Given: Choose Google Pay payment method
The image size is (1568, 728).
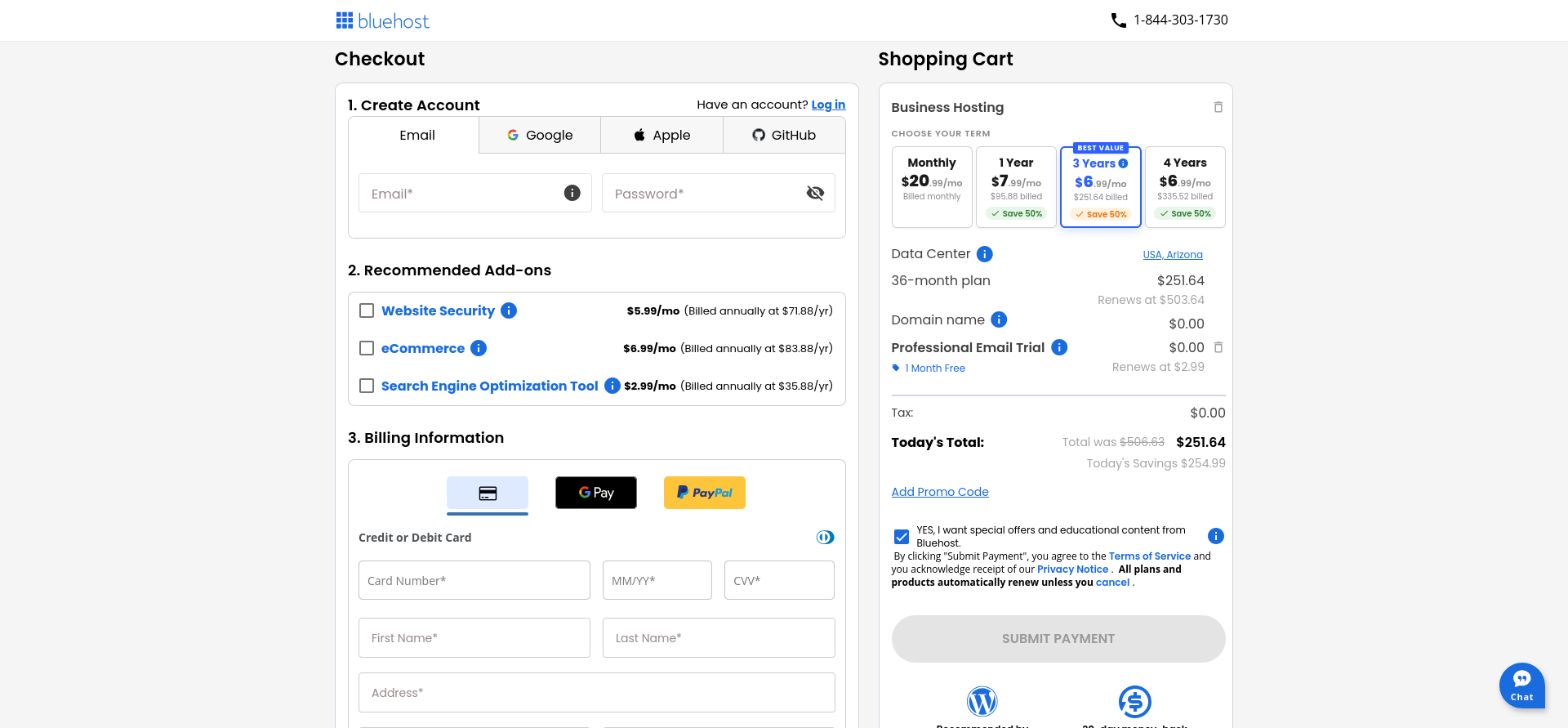Looking at the screenshot, I should point(596,493).
